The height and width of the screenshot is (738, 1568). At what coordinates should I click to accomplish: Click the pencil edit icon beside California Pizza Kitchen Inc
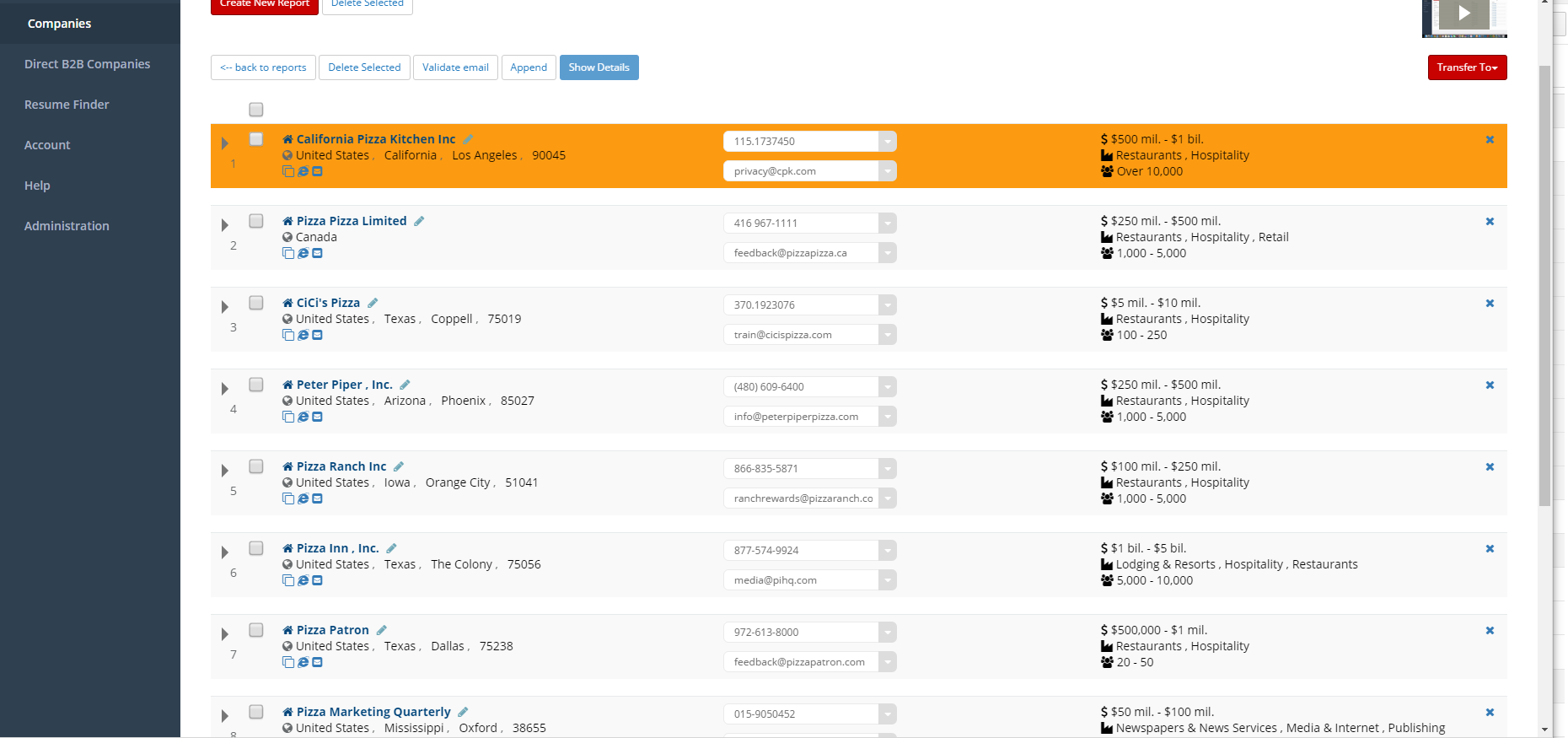coord(468,139)
